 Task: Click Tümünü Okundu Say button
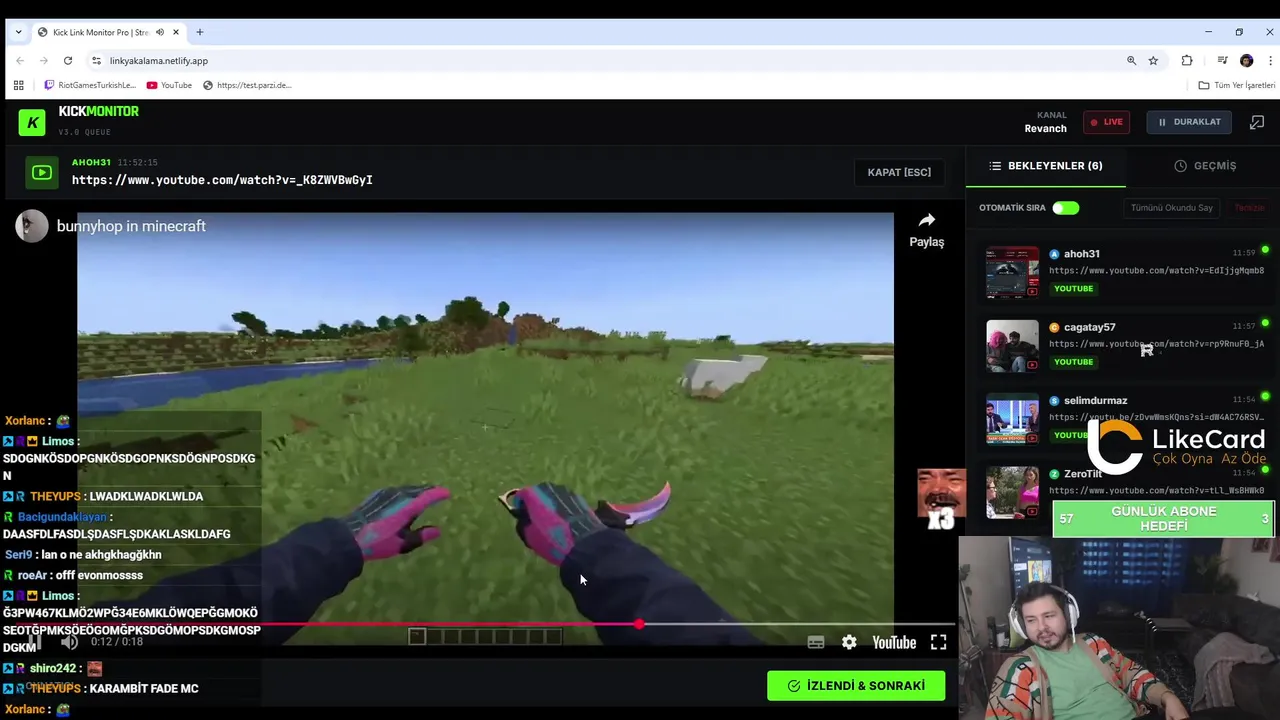[1172, 208]
